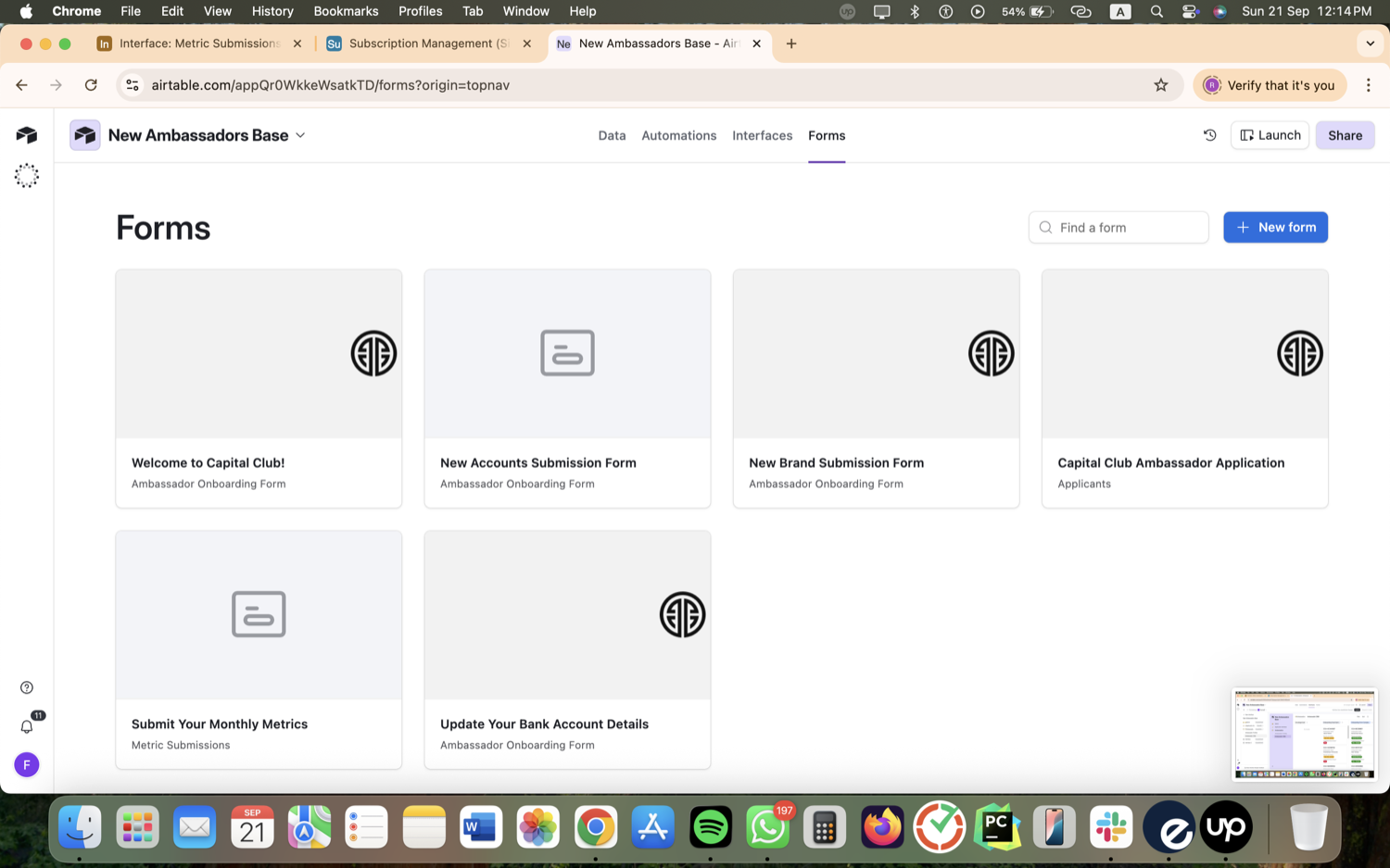Screen dimensions: 1390x868
Task: Switch to the Interfaces tab
Action: coord(763,135)
